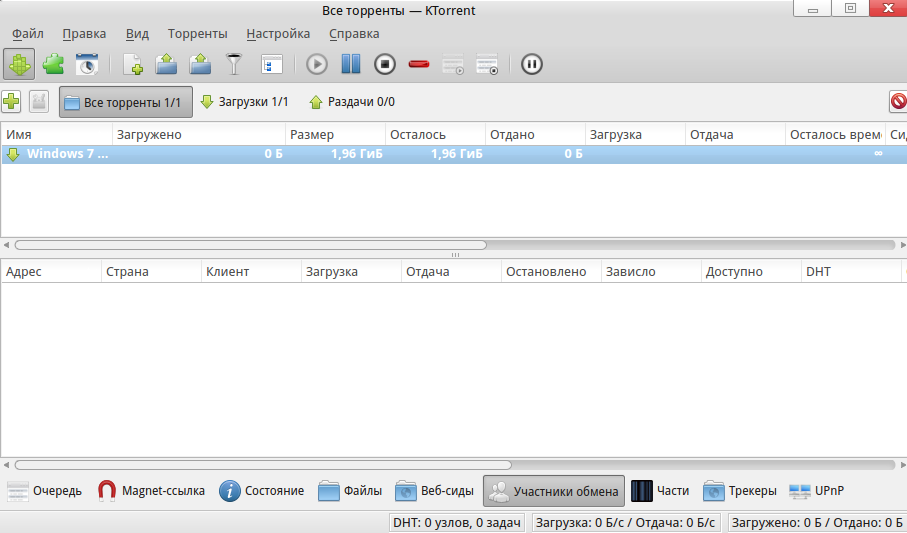
Task: Switch to Загрузки 1/1 tab
Action: click(244, 102)
